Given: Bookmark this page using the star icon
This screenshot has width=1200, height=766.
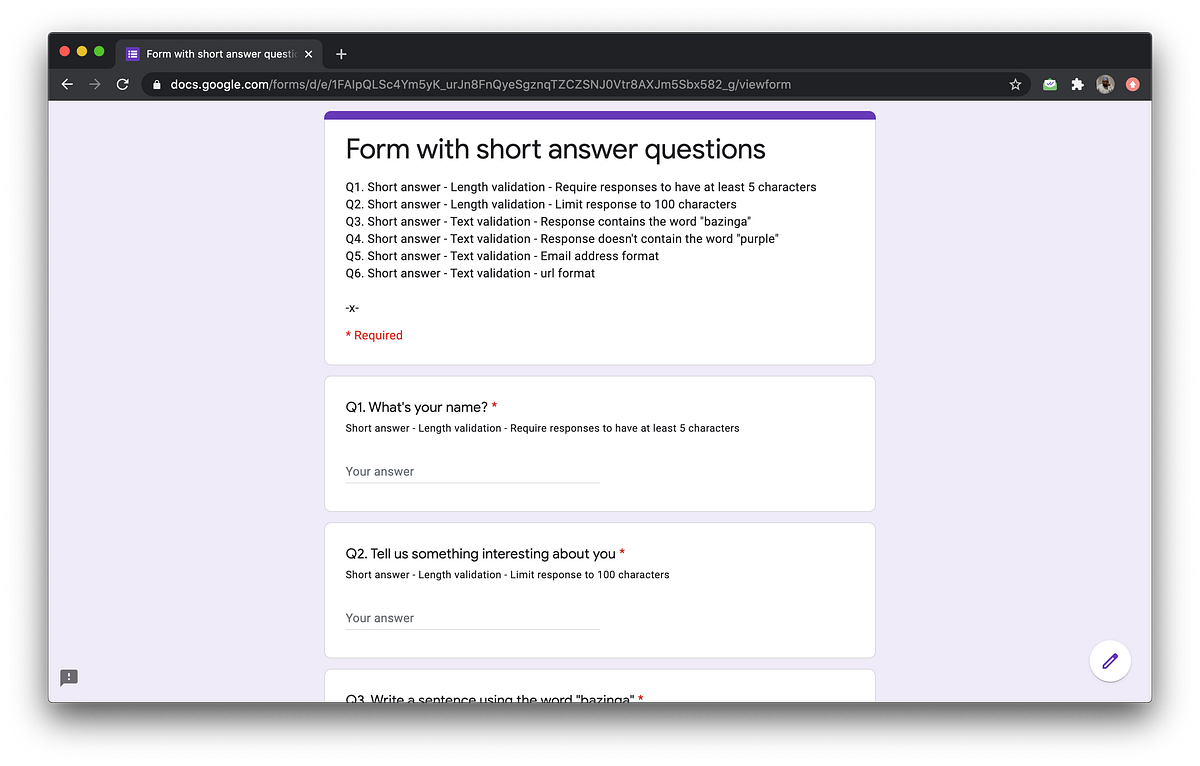Looking at the screenshot, I should (x=1015, y=84).
